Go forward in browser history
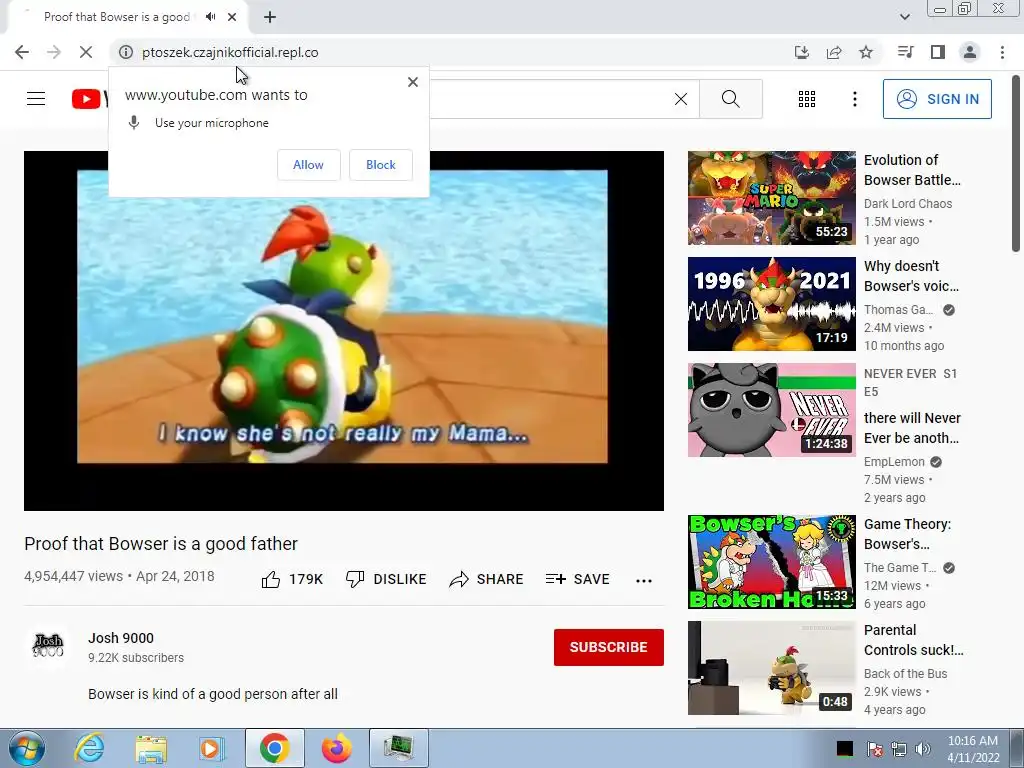 pyautogui.click(x=54, y=52)
